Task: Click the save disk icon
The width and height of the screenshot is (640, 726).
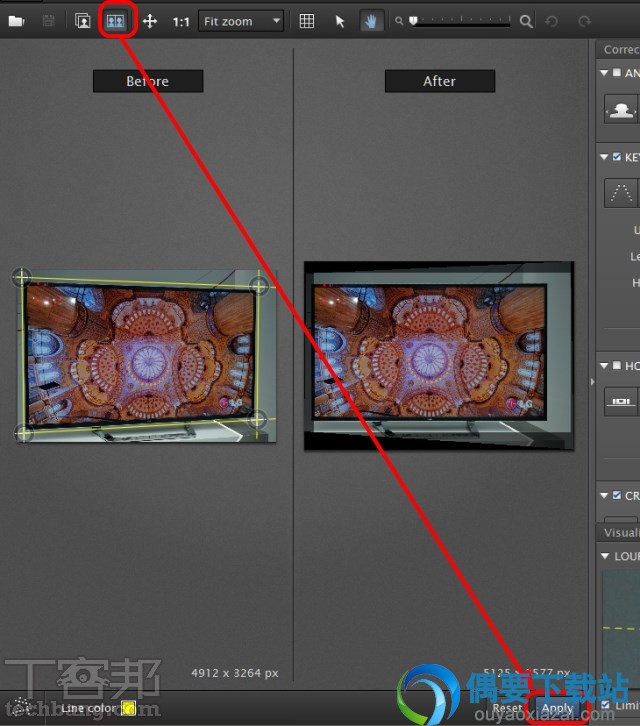Action: point(48,21)
